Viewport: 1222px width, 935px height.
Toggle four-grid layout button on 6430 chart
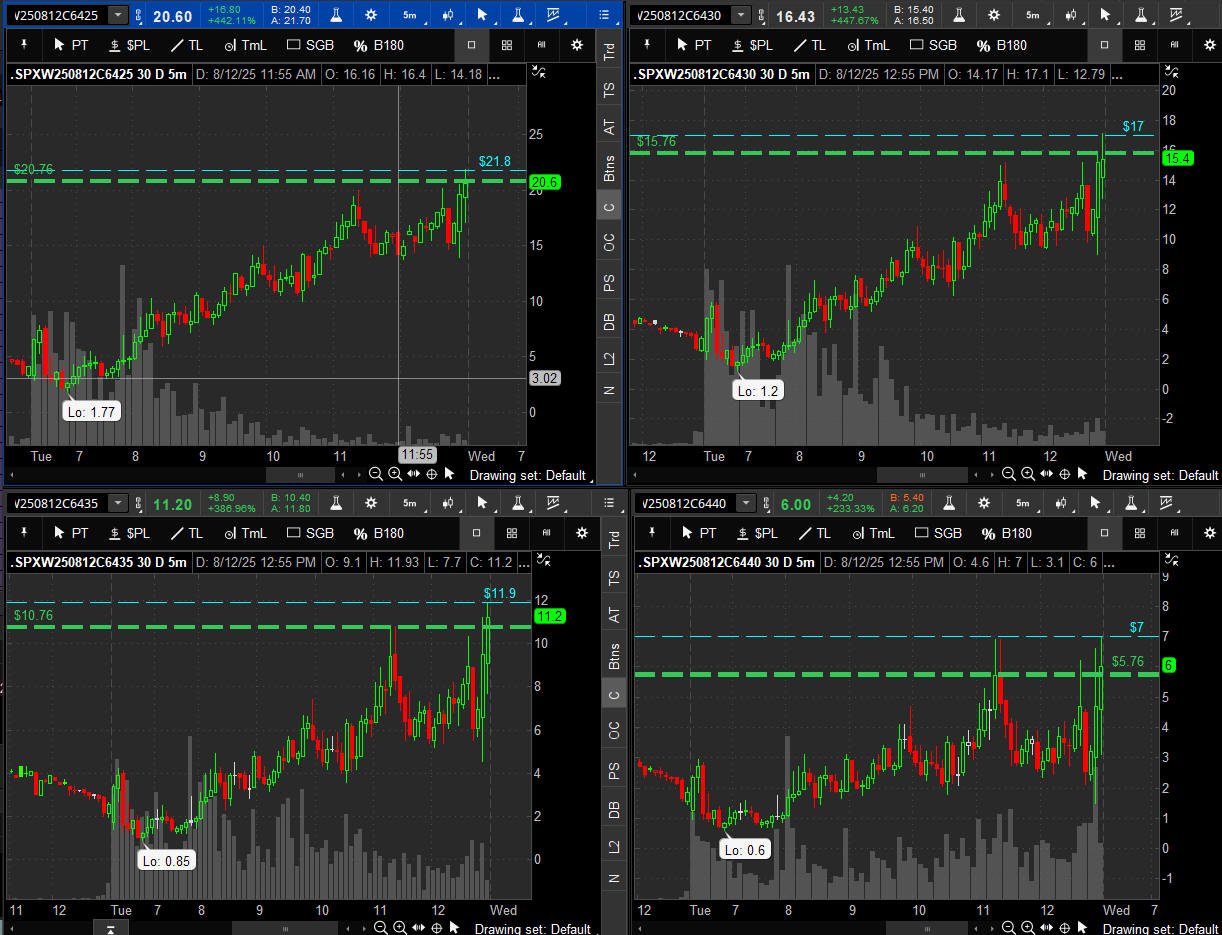1139,45
